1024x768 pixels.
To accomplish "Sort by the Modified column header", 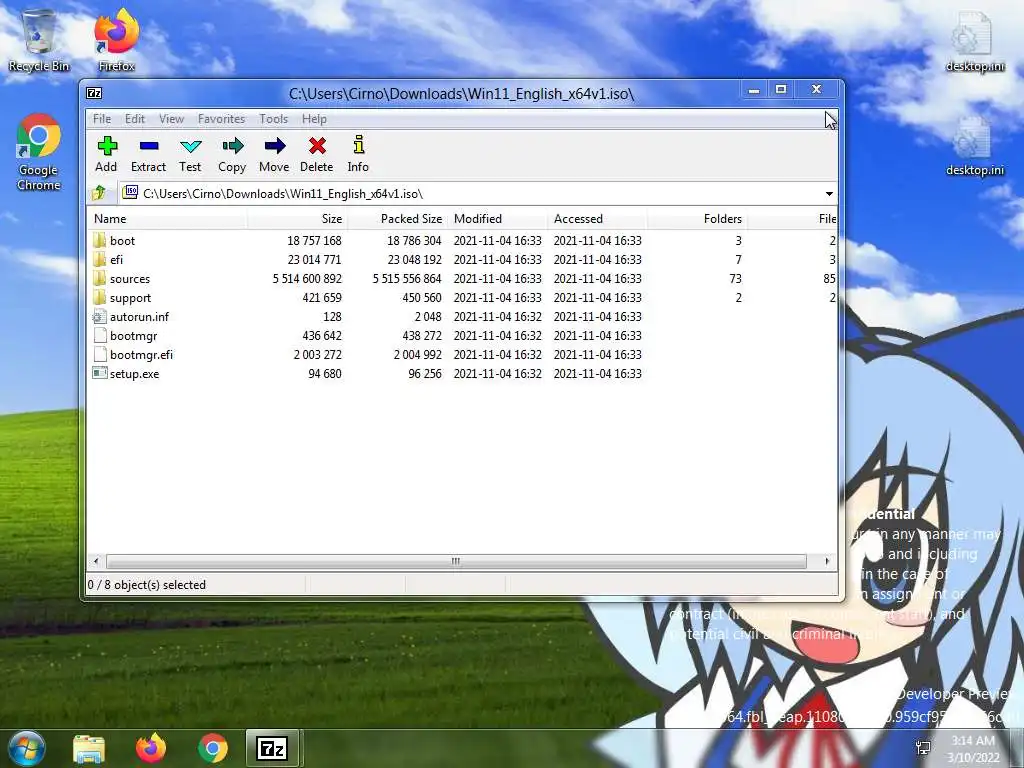I will 498,219.
